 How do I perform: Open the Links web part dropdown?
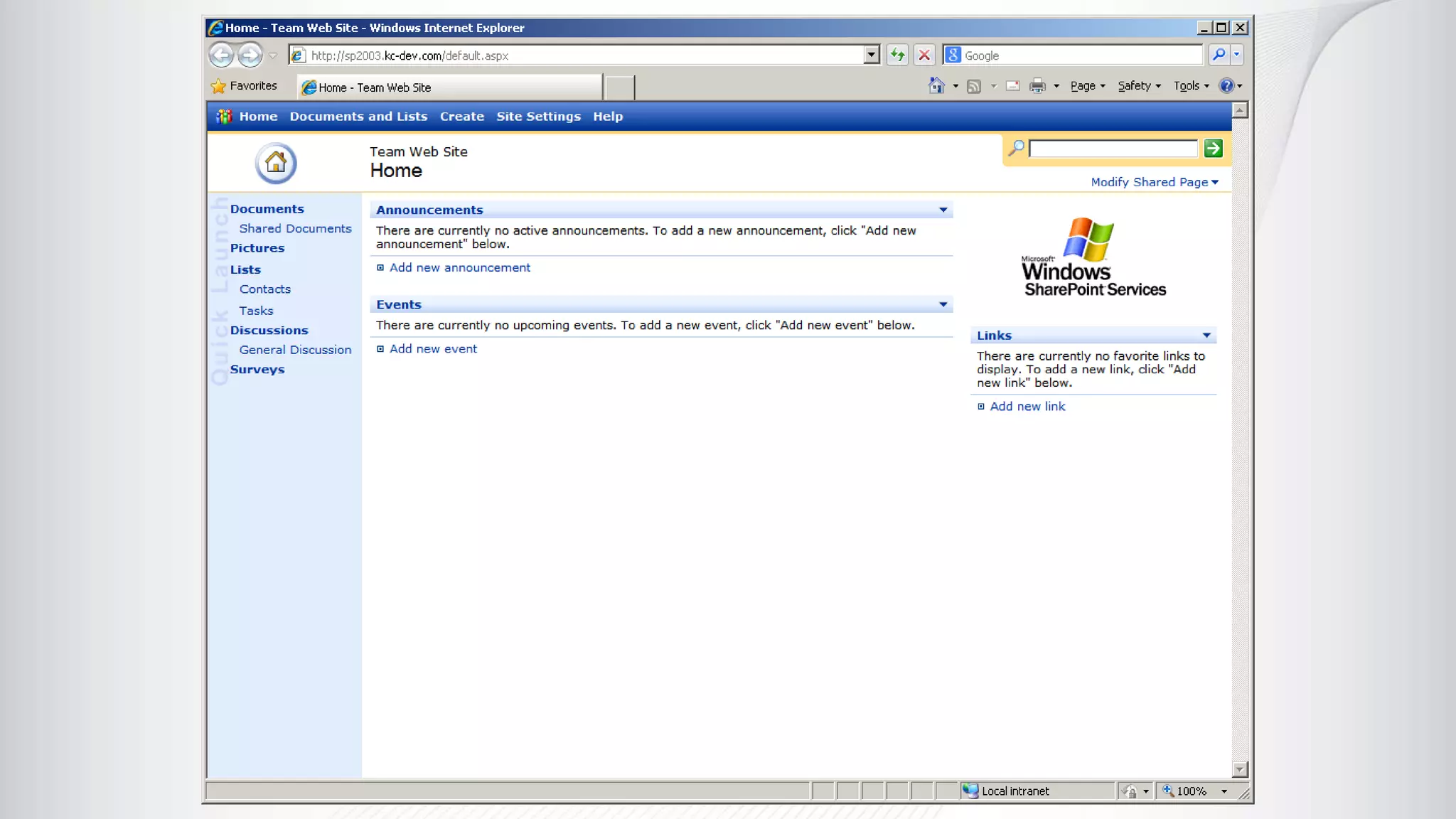click(x=1206, y=336)
